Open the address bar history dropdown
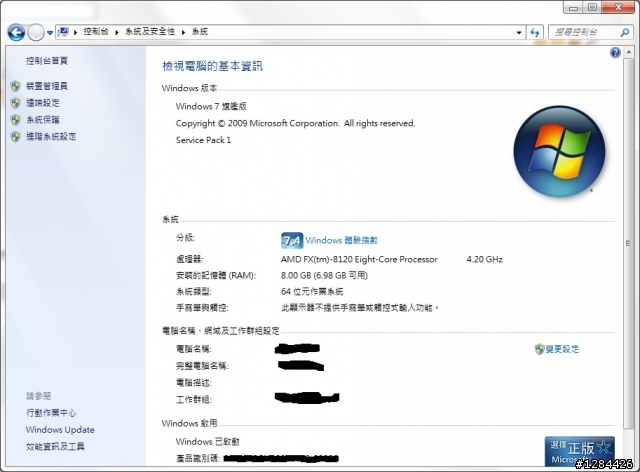Image resolution: width=640 pixels, height=472 pixels. 519,33
